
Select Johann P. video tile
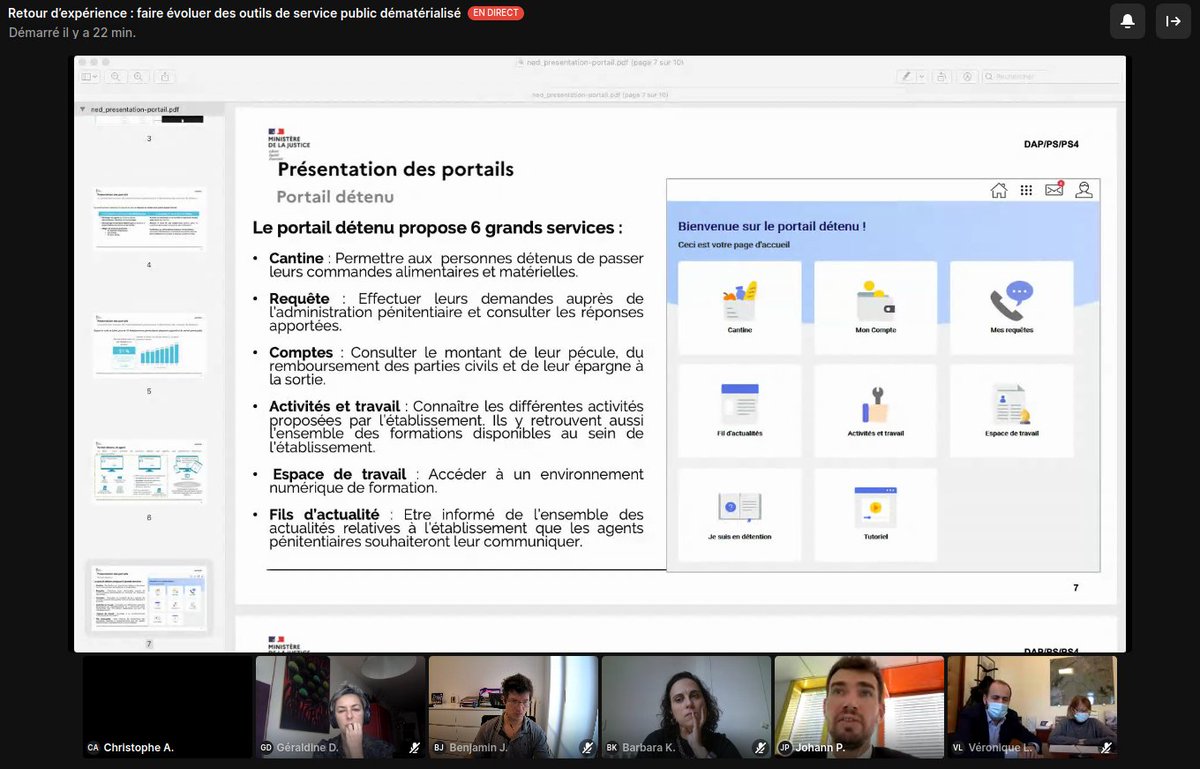pos(859,707)
